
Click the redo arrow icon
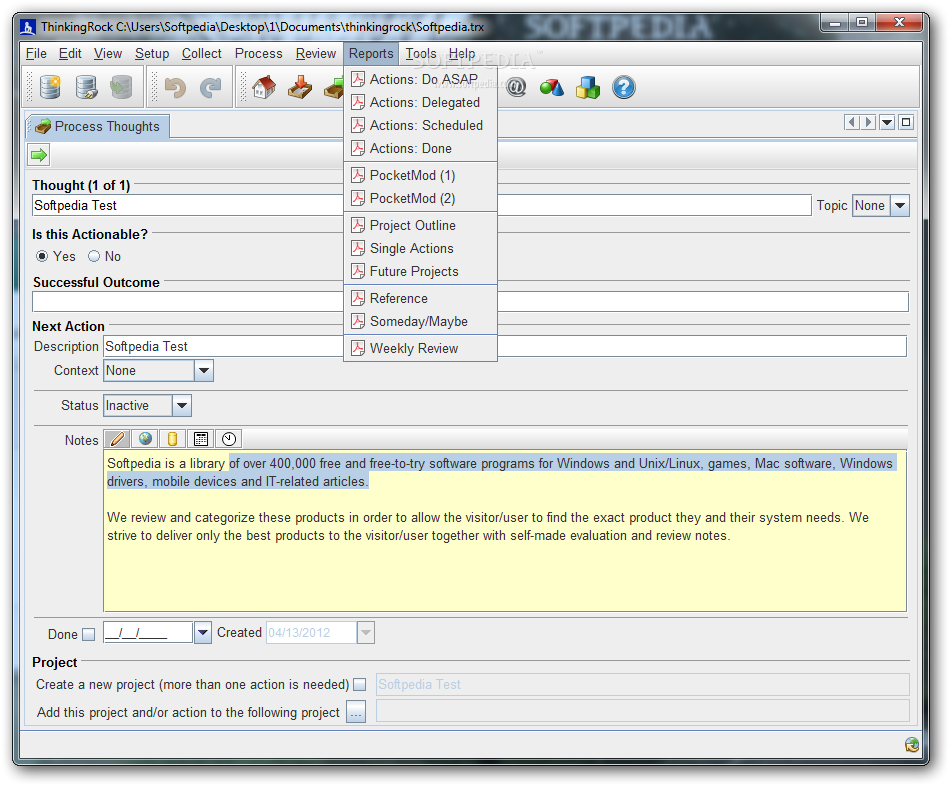tap(211, 88)
